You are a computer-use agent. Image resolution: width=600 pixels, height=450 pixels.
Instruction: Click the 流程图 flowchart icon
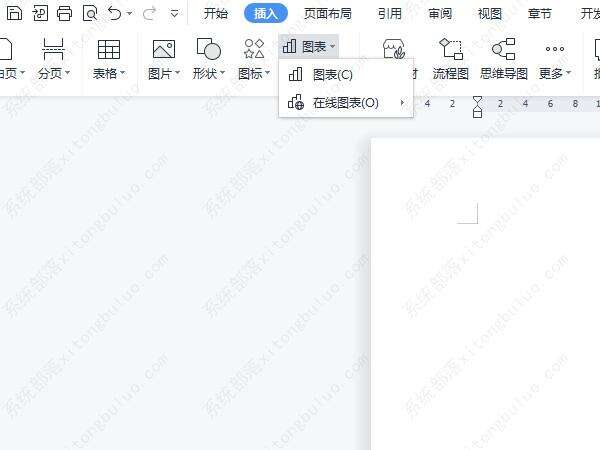tap(451, 49)
